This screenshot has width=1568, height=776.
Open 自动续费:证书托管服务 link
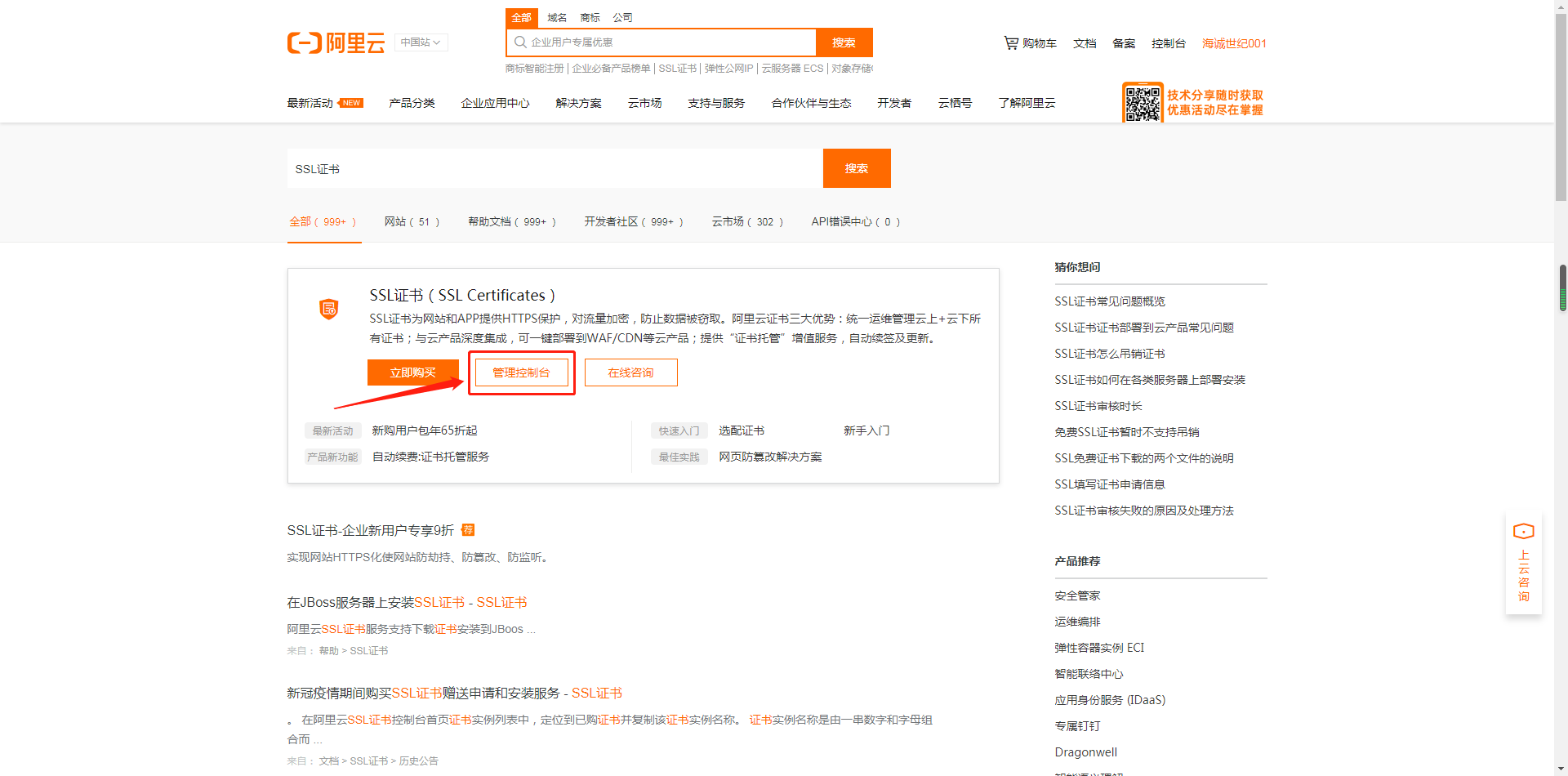(x=430, y=457)
